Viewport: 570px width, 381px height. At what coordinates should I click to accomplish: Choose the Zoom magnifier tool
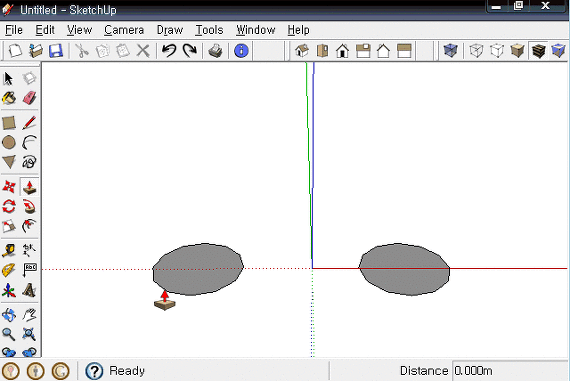pyautogui.click(x=8, y=334)
